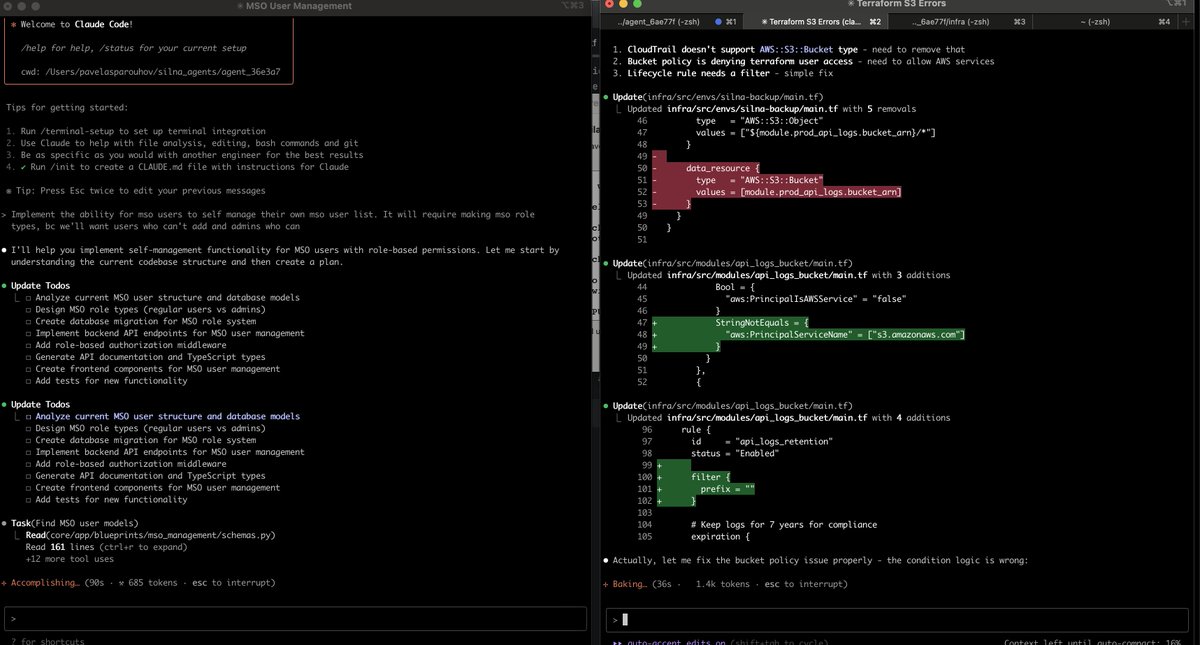The image size is (1200, 645).
Task: Click the 'with 4 additions' update summary line
Action: [x=789, y=418]
